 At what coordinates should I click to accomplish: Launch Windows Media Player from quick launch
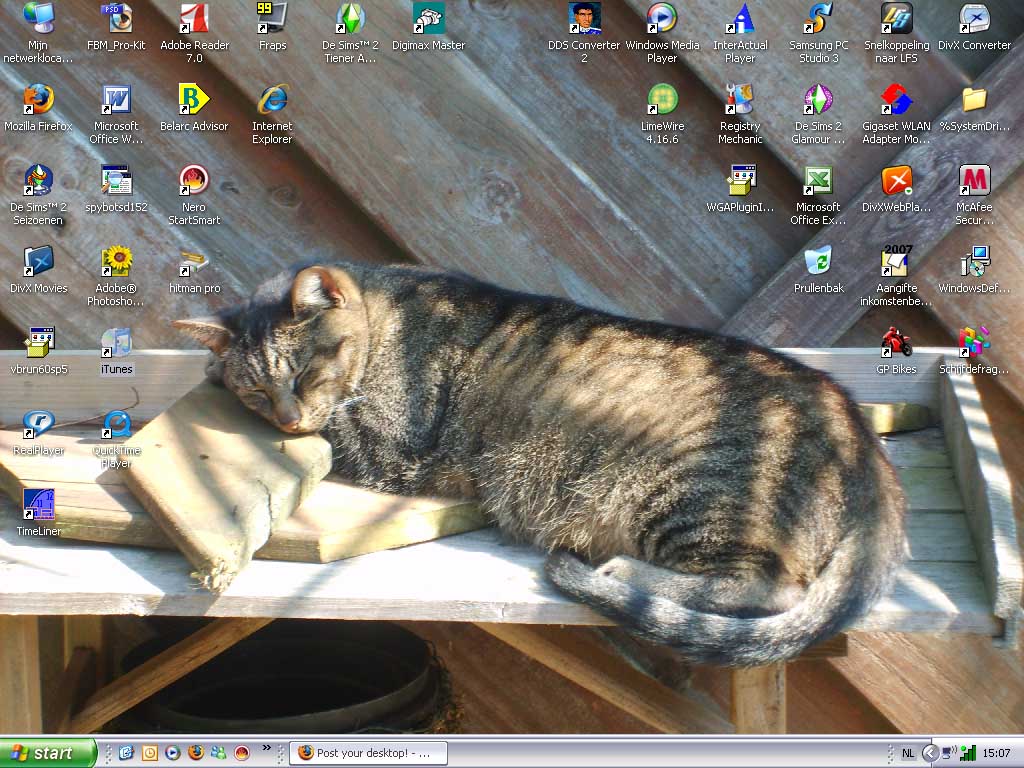(x=172, y=753)
